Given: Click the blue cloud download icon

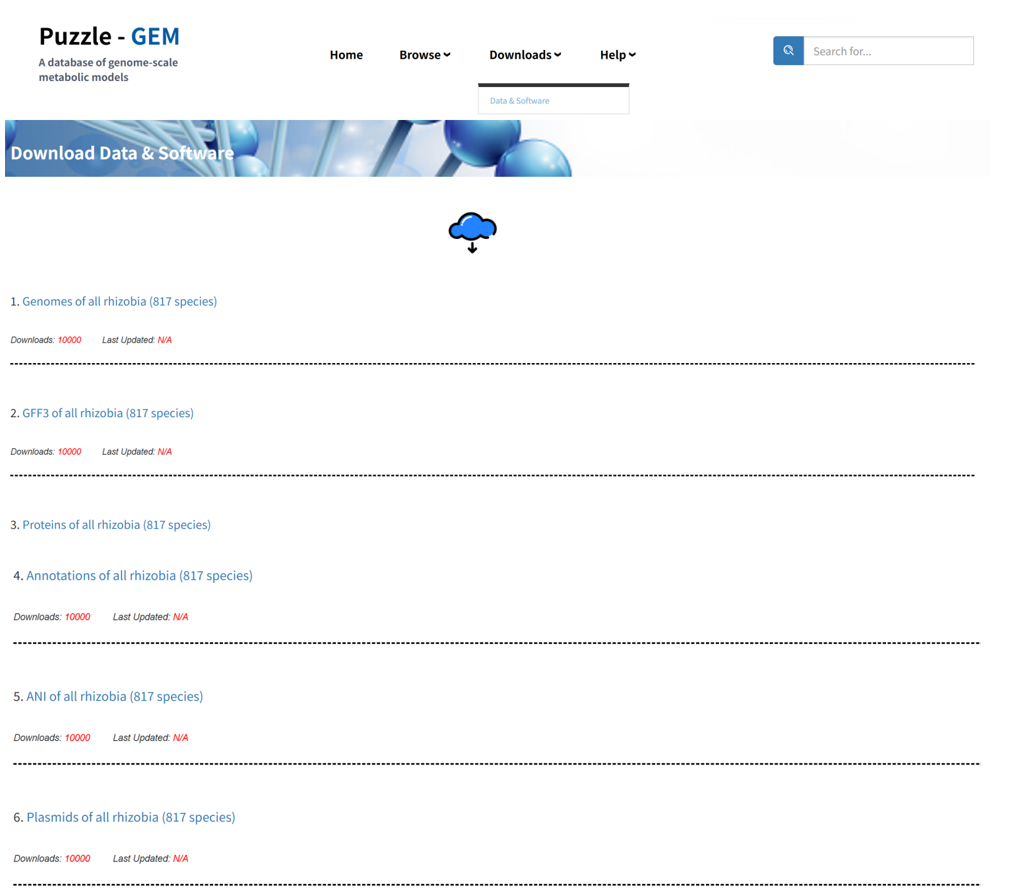Looking at the screenshot, I should (x=472, y=231).
